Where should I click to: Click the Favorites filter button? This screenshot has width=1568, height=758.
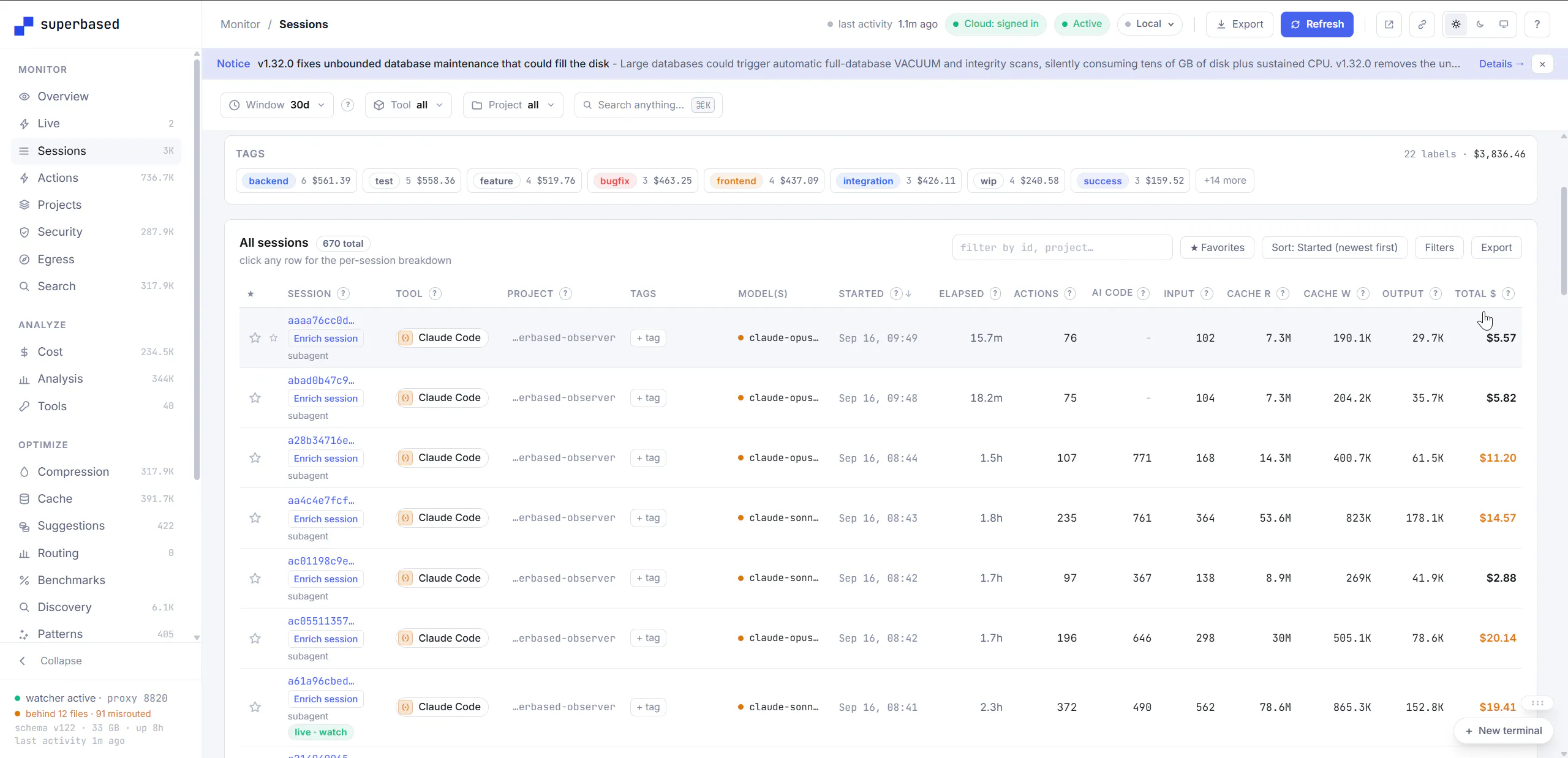pyautogui.click(x=1217, y=248)
